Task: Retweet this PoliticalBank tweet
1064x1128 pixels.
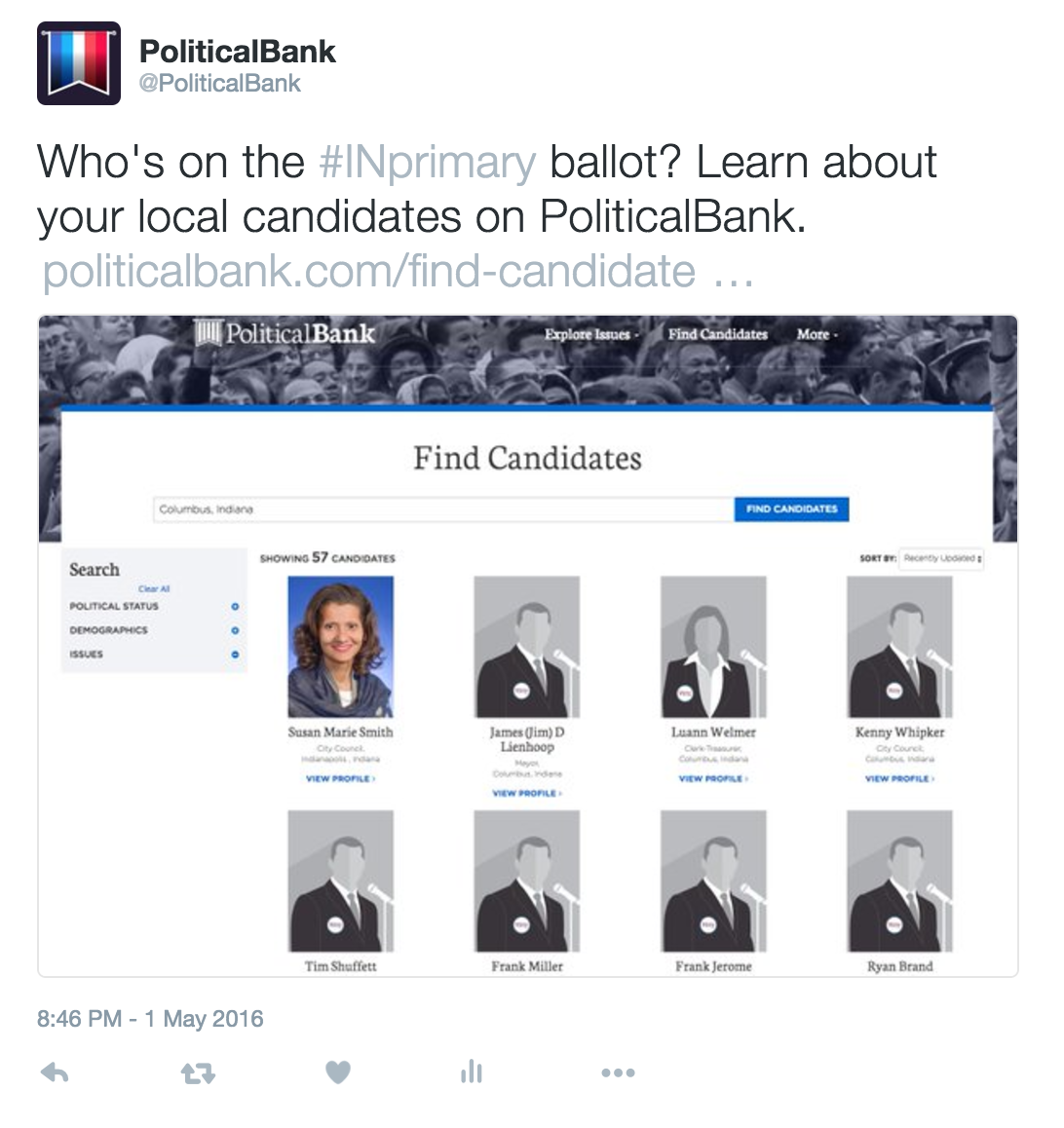Action: coord(198,1073)
